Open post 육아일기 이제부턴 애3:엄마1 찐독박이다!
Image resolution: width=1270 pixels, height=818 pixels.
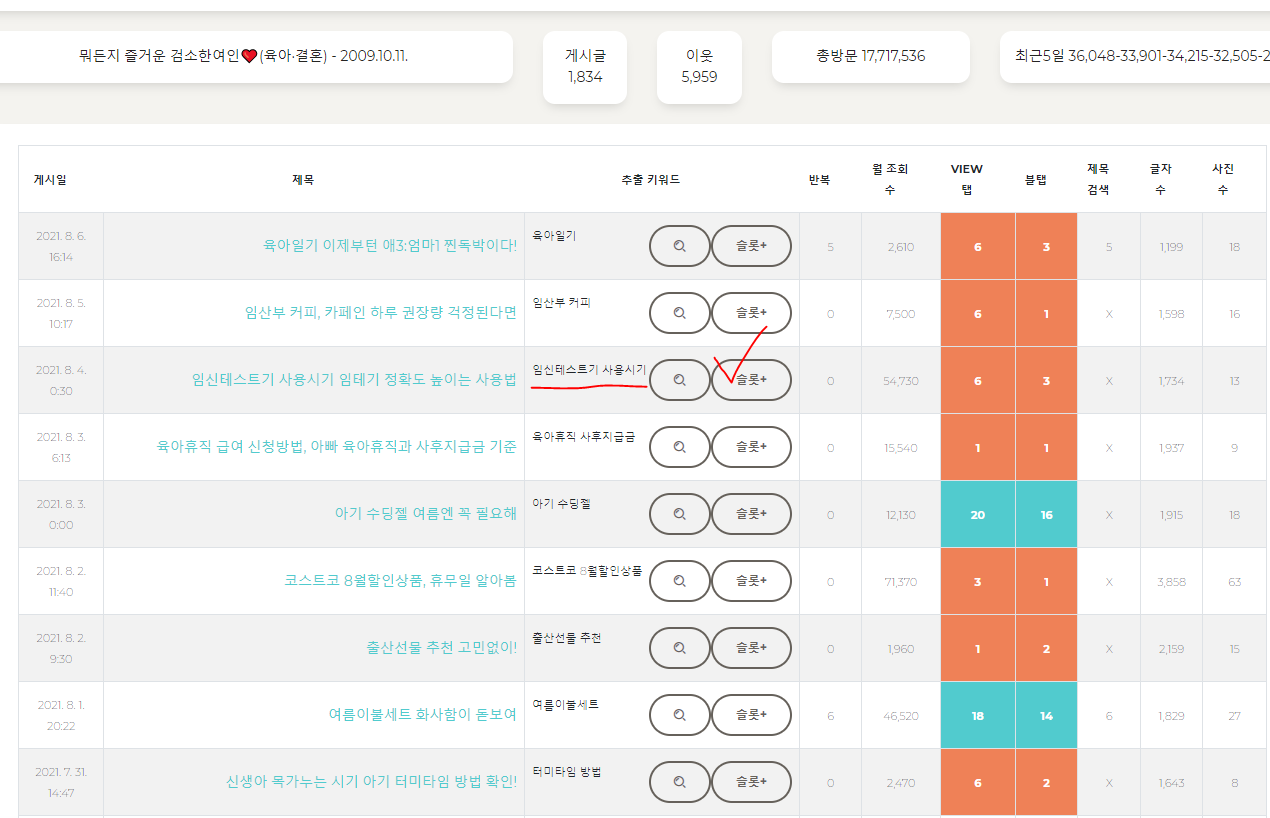(390, 245)
